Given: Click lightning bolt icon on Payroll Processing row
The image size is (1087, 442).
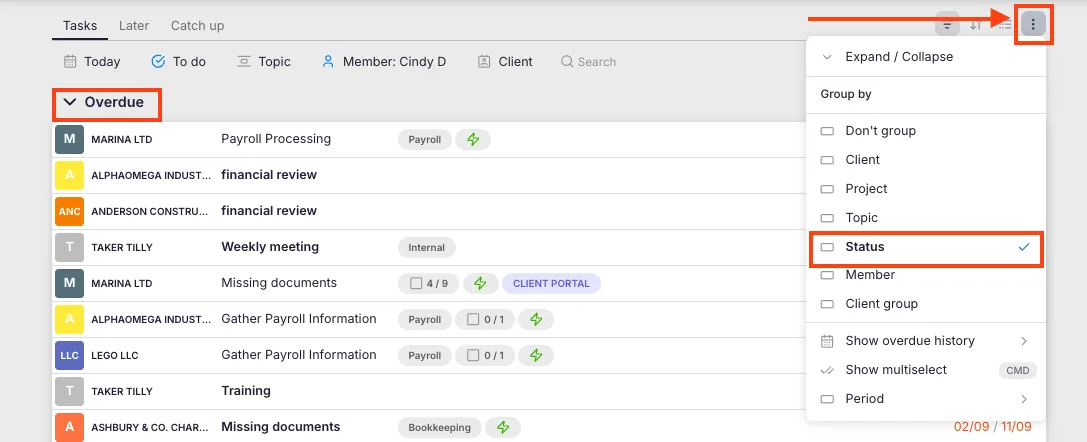Looking at the screenshot, I should 473,139.
